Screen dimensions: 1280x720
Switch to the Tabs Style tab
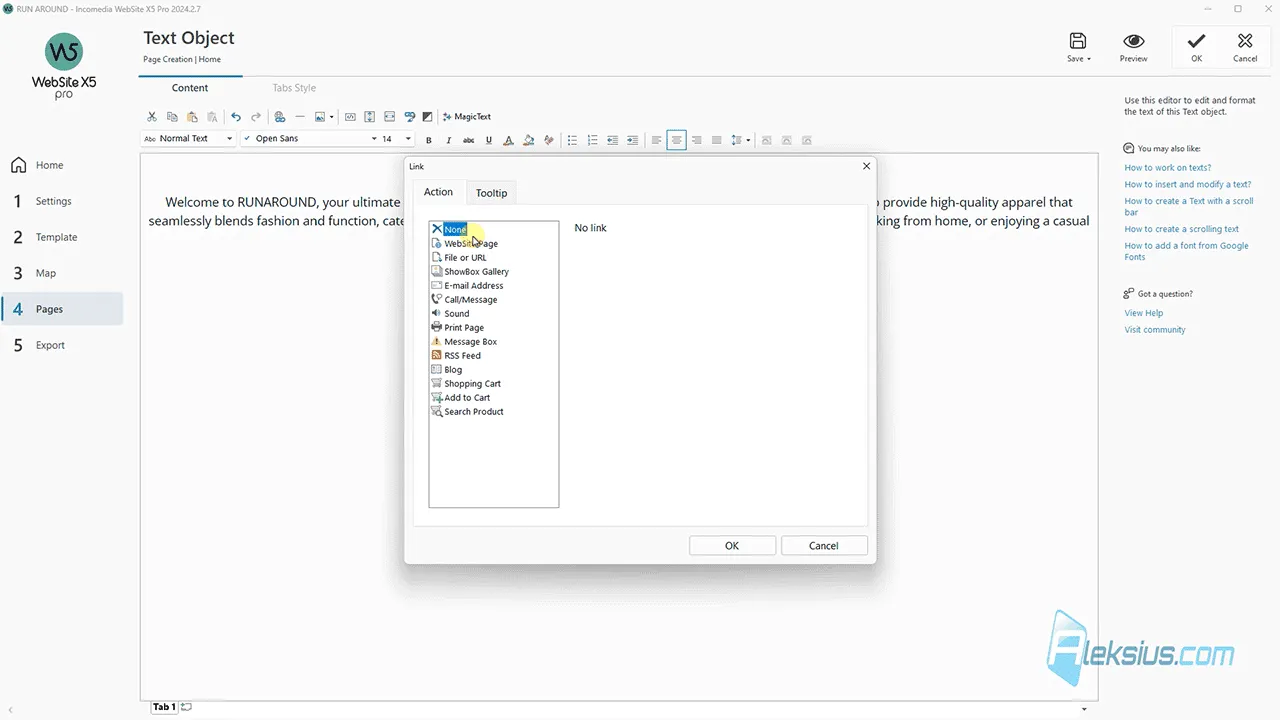[294, 88]
